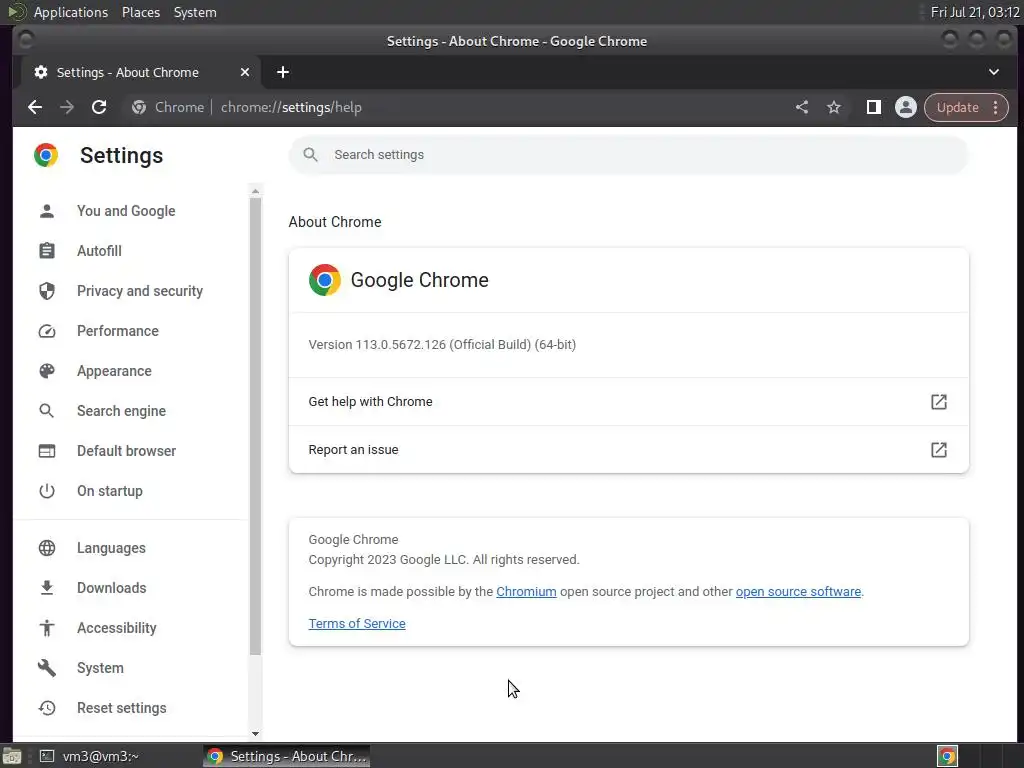Go to Privacy and security
This screenshot has width=1024, height=768.
pos(140,291)
